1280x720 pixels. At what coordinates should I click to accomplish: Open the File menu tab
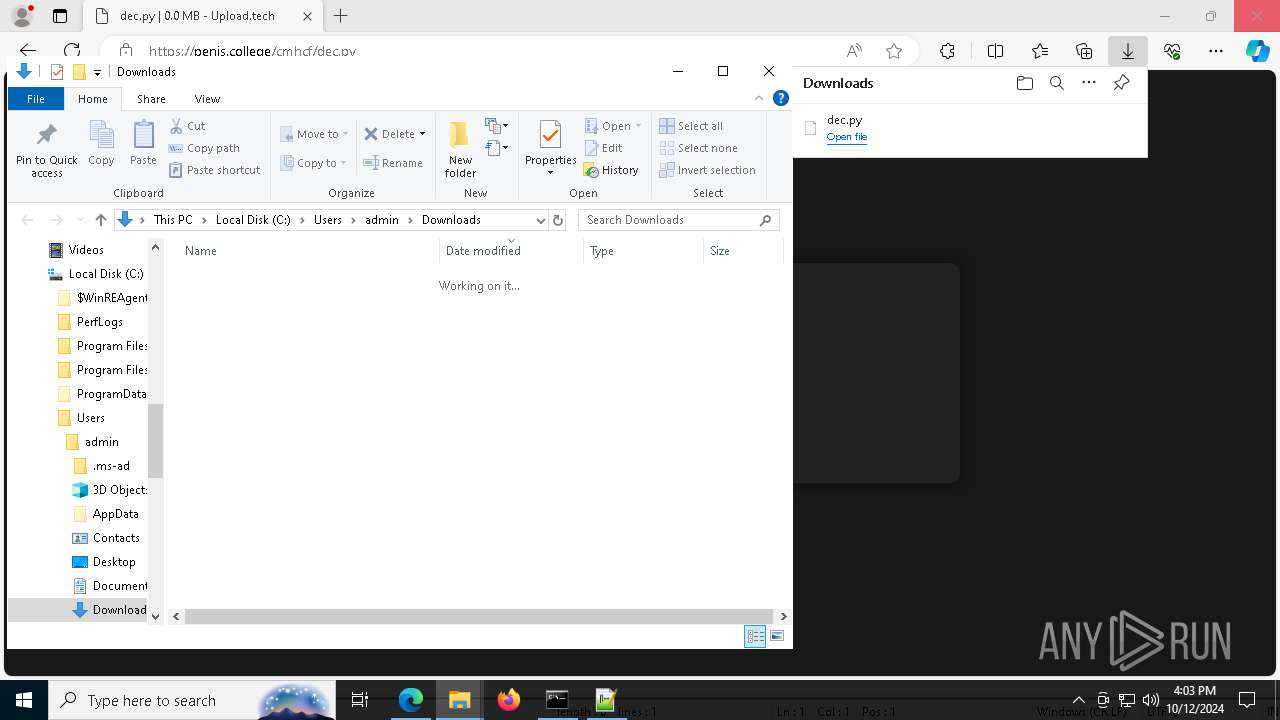coord(35,99)
